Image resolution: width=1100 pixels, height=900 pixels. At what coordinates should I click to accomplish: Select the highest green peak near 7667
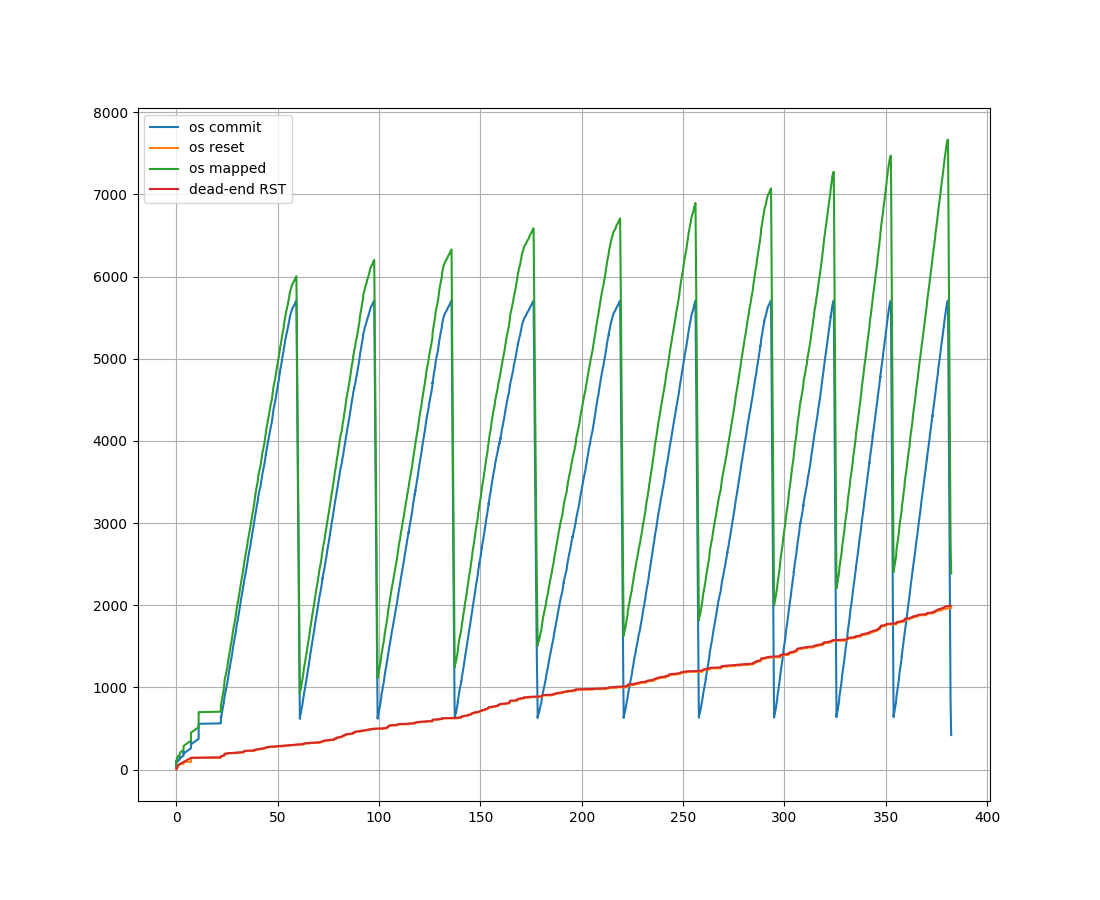coord(948,141)
